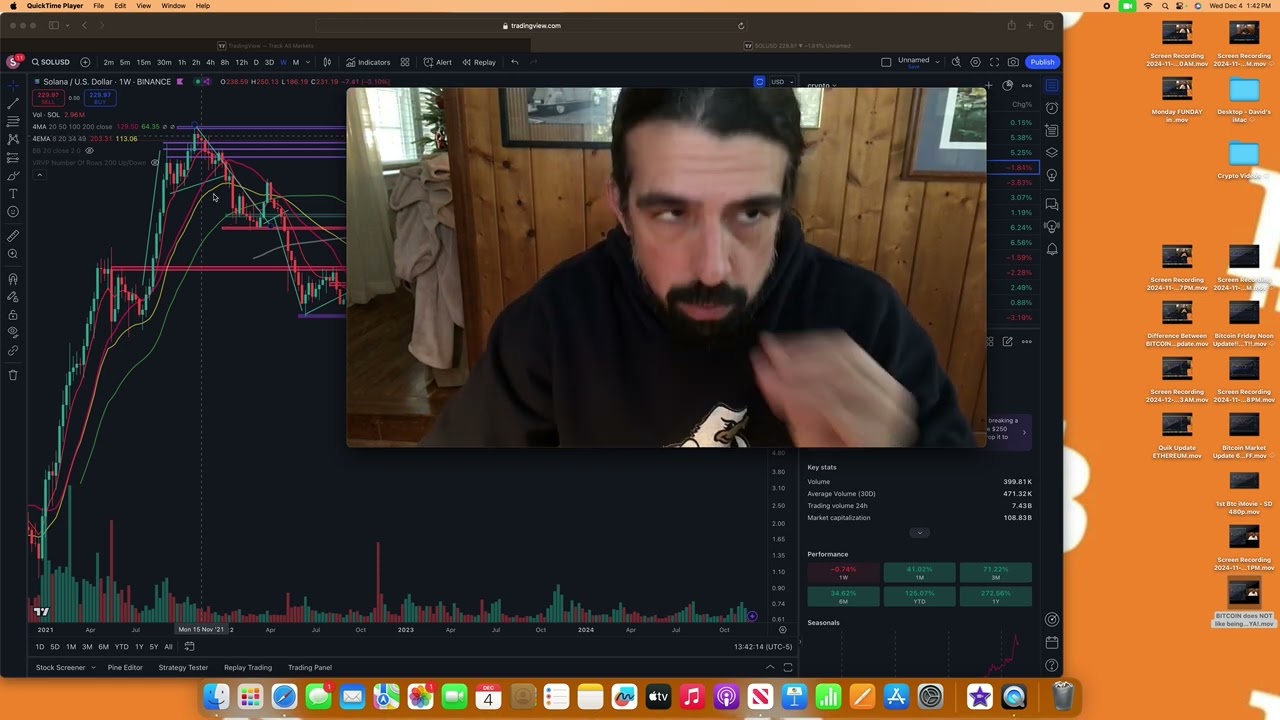Open chart settings hexagon icon
This screenshot has width=1280, height=720.
976,62
